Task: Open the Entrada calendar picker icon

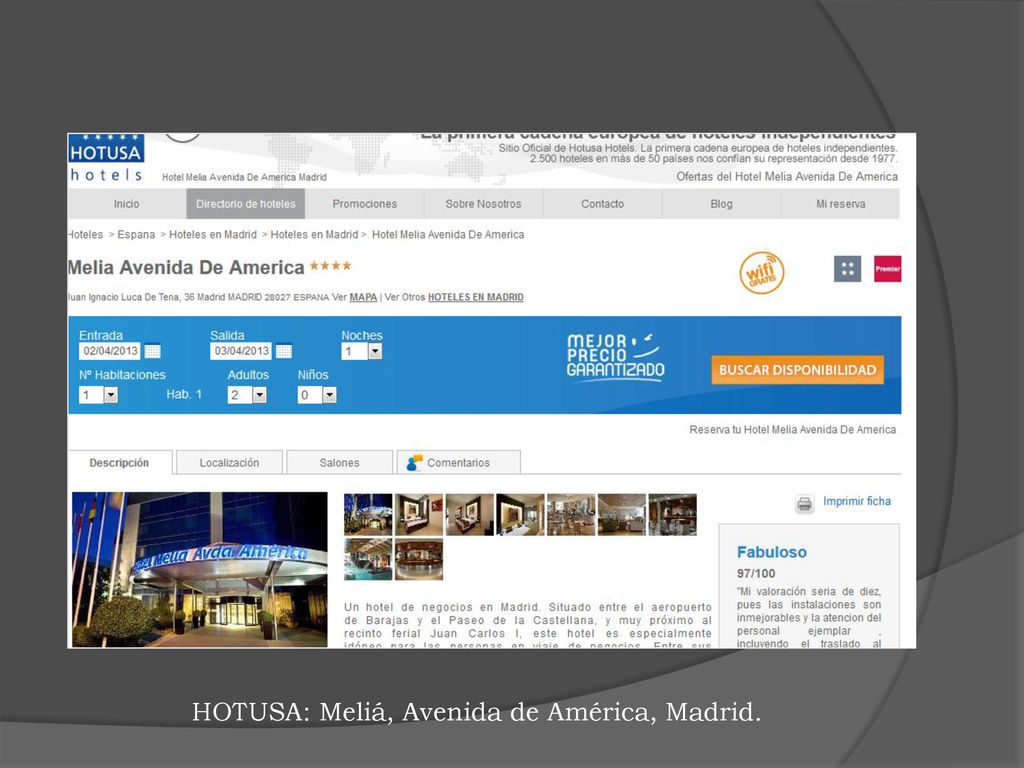Action: coord(152,351)
